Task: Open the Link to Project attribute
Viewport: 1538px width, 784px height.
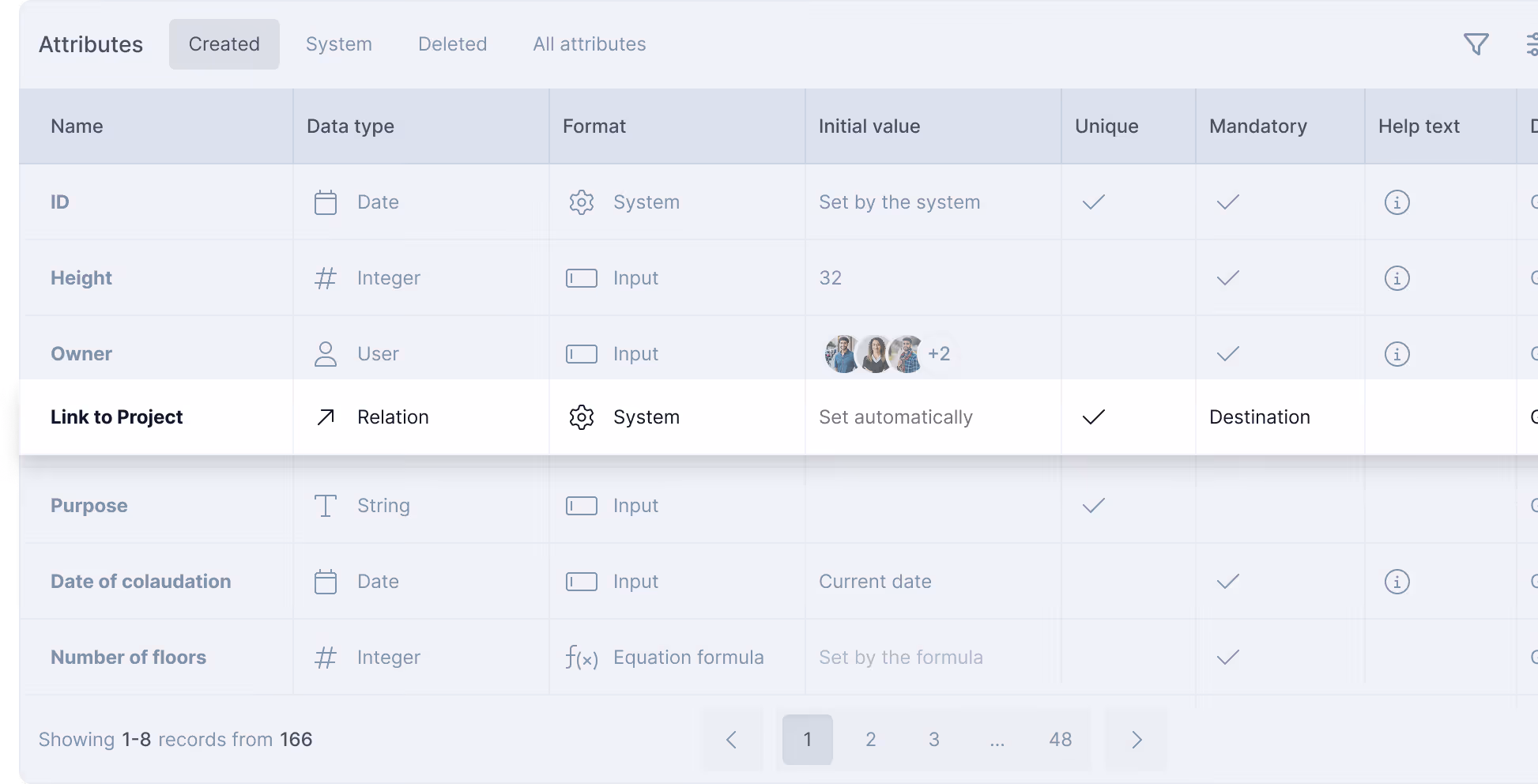Action: 117,417
